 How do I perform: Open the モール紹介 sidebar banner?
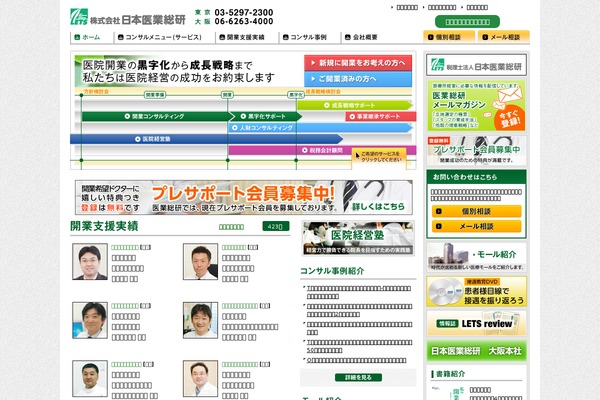click(x=476, y=257)
